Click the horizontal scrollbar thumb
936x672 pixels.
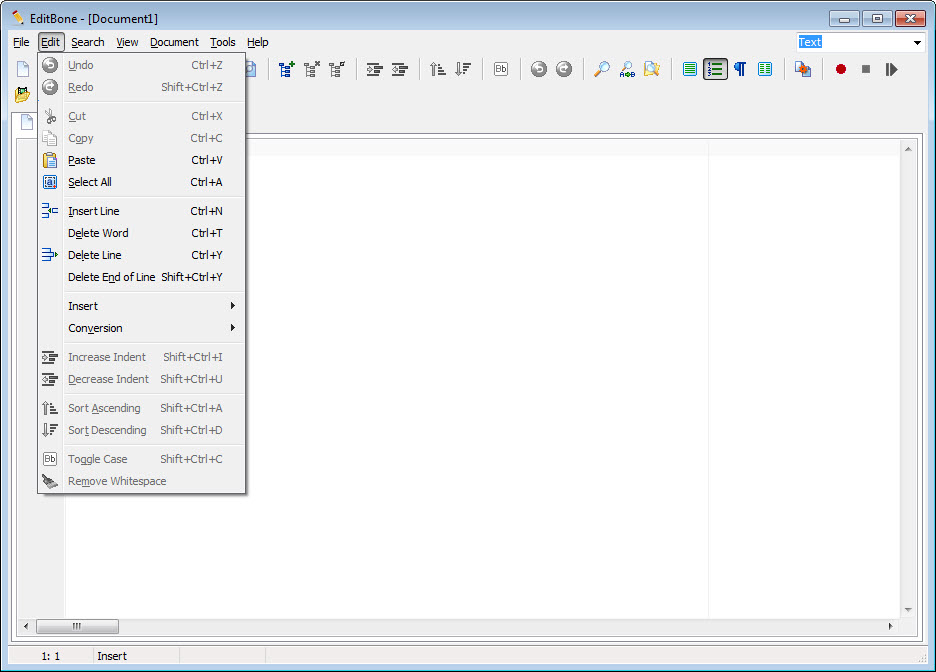click(77, 627)
